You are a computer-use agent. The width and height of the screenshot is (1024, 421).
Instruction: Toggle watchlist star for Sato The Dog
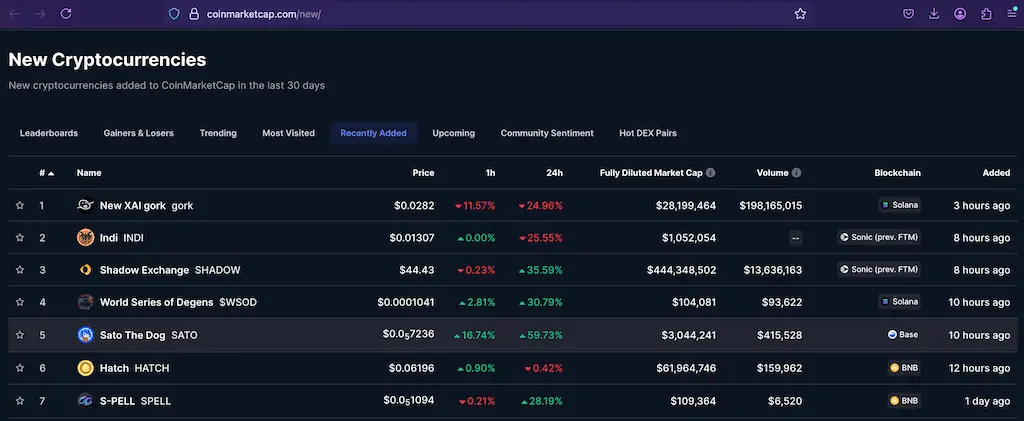point(20,335)
